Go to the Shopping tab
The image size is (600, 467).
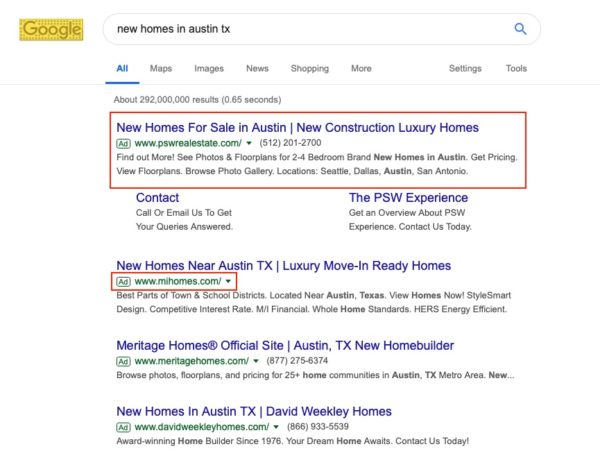[310, 69]
